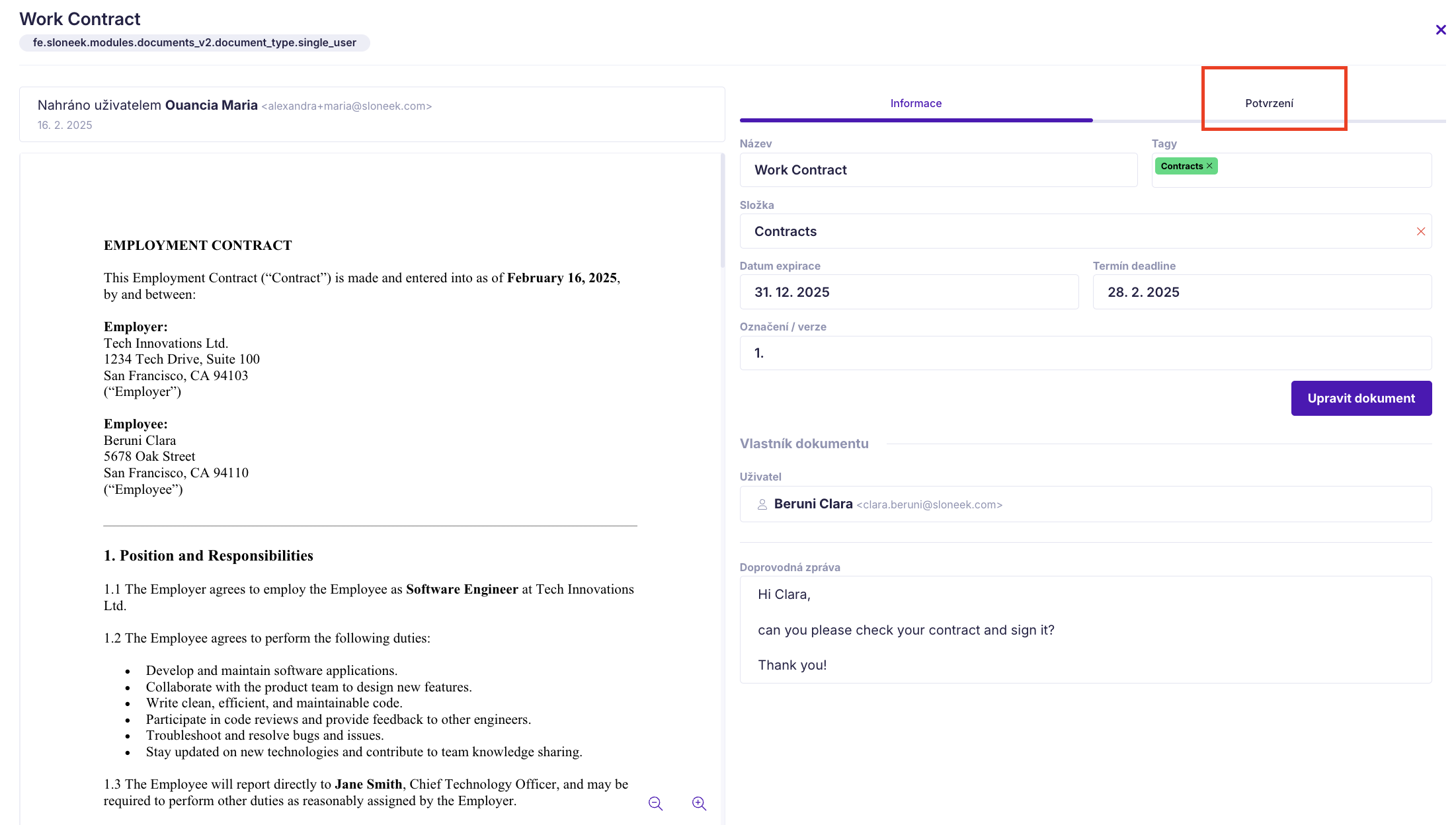Click heading 1. Position and Responsibilities
Screen dimensions: 1456x825
tap(208, 556)
